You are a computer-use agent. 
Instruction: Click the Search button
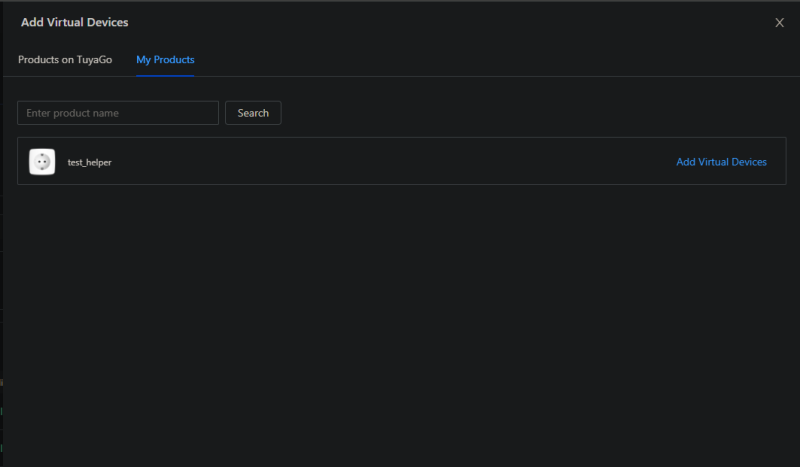click(x=253, y=113)
